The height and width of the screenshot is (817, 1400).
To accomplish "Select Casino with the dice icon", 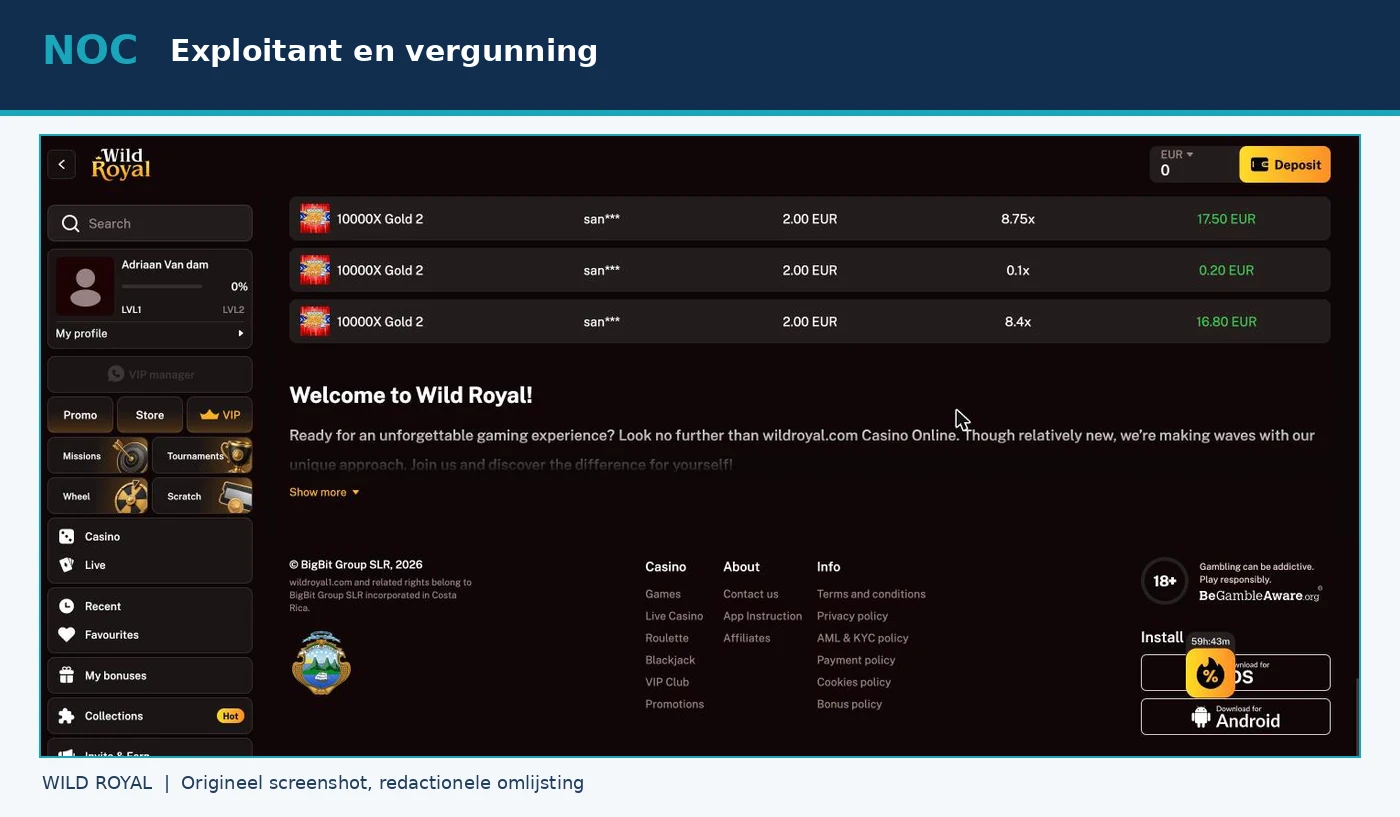I will [150, 537].
